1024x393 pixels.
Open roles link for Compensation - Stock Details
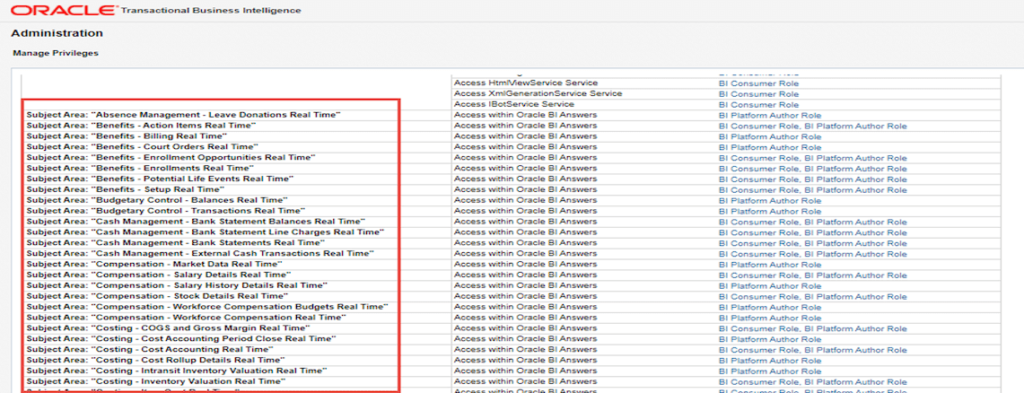click(812, 296)
